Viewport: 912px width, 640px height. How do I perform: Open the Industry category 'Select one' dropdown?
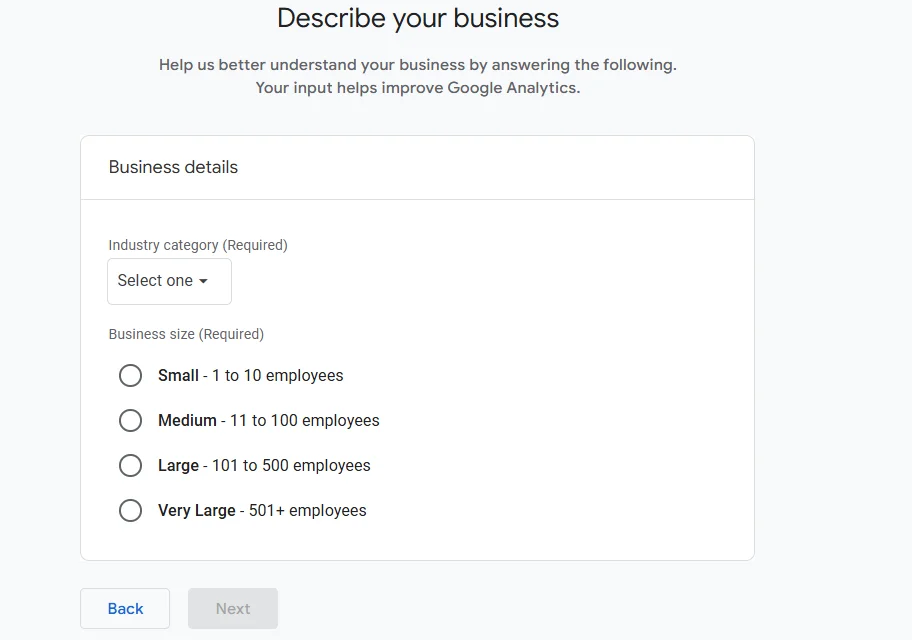click(168, 281)
